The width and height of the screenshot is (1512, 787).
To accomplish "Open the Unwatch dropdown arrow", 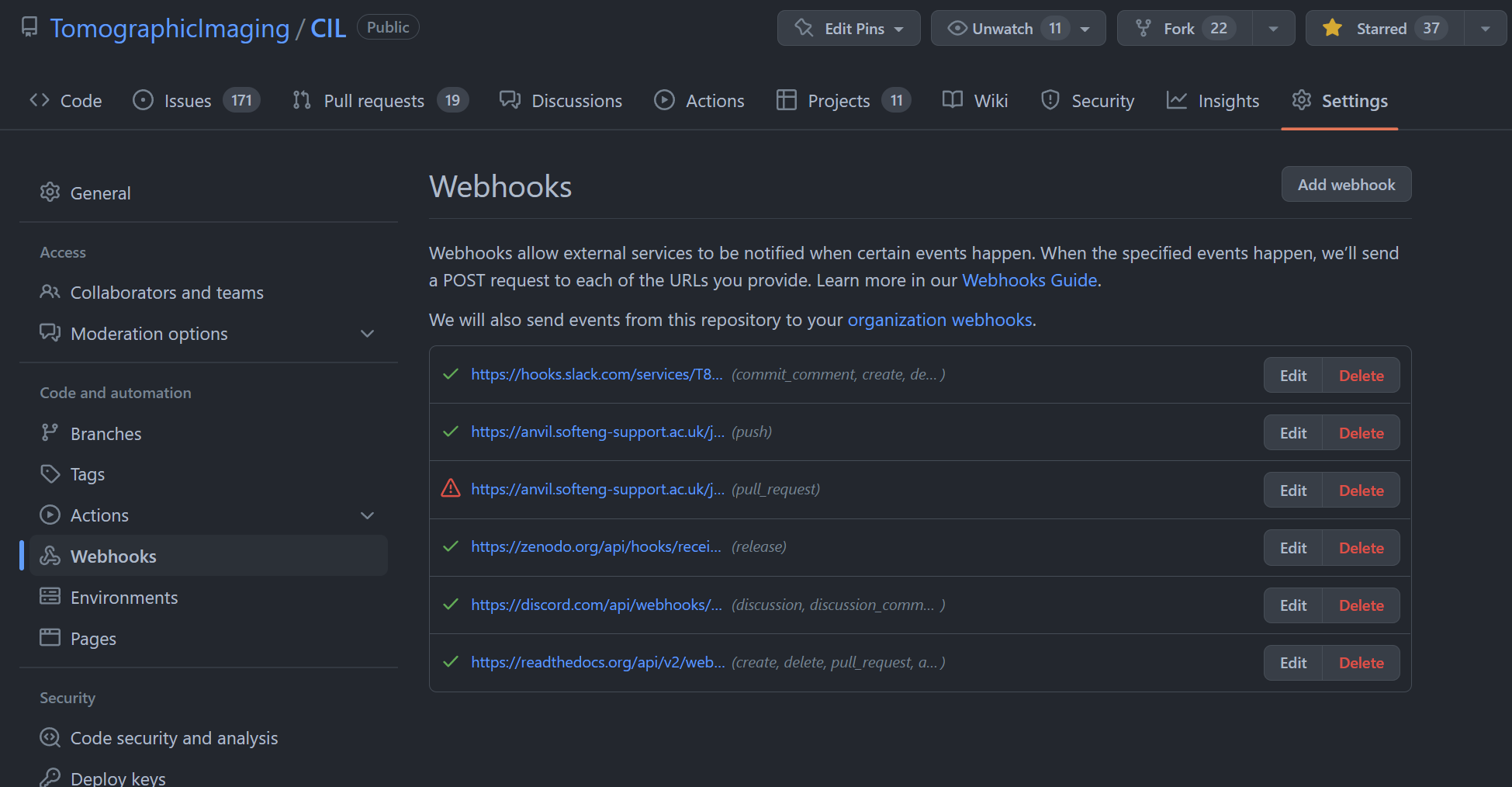I will point(1085,28).
